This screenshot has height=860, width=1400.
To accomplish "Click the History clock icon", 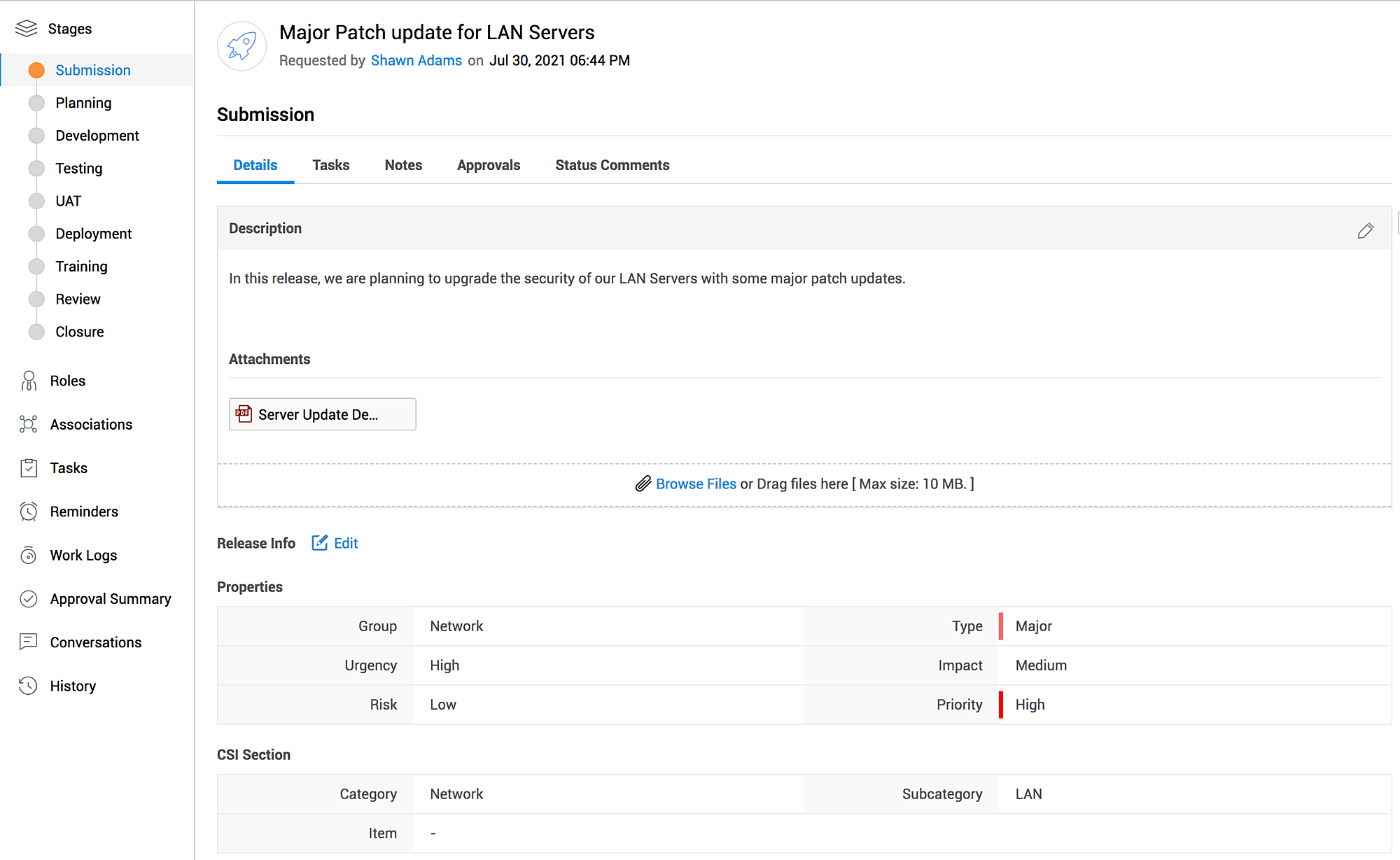I will 29,686.
